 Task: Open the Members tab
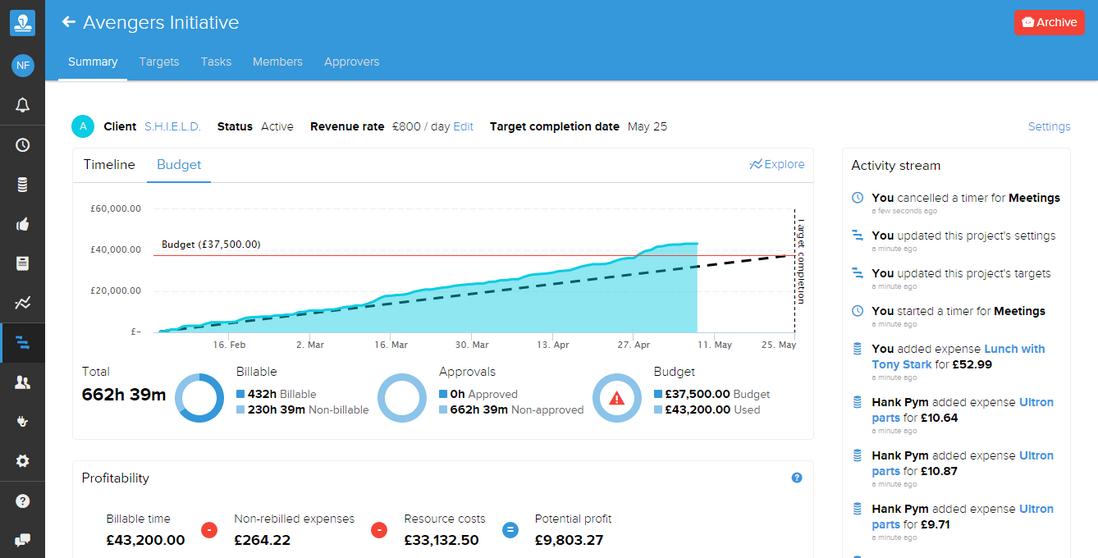pyautogui.click(x=277, y=62)
